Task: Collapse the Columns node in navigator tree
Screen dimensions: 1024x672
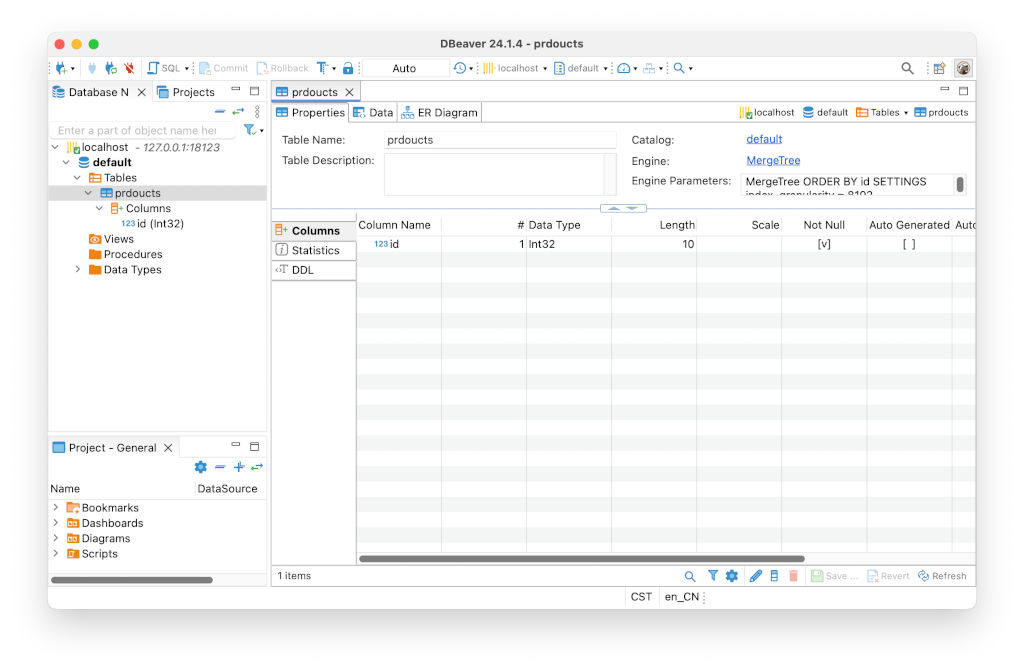Action: pyautogui.click(x=99, y=208)
